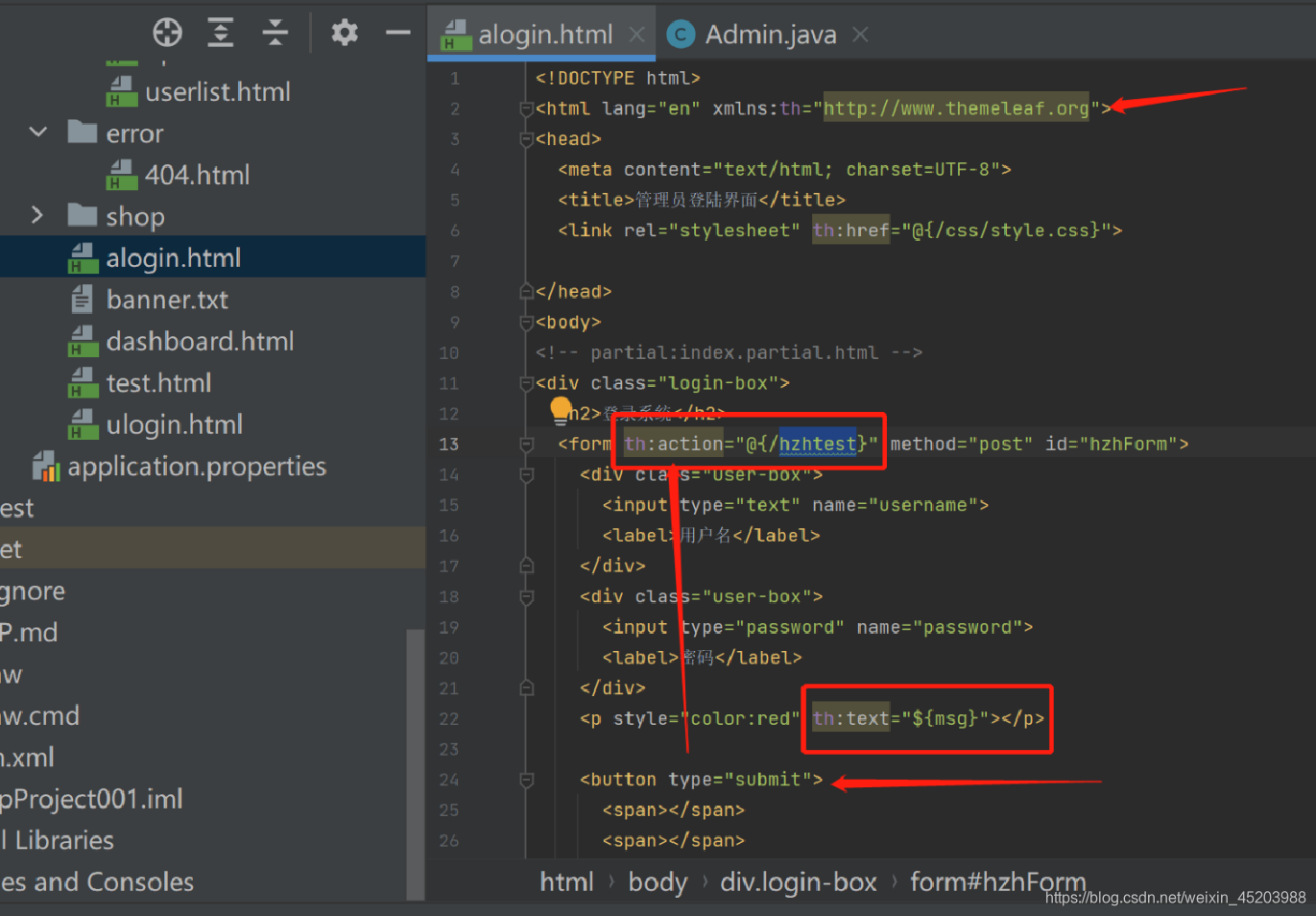Toggle fold marker on form line 13
The image size is (1316, 916).
click(526, 445)
